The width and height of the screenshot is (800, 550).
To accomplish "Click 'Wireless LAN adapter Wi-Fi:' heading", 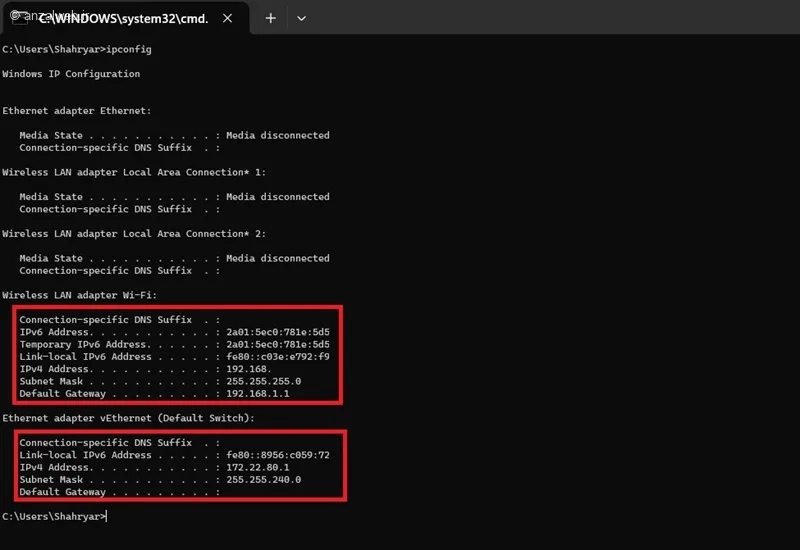I will tap(80, 295).
